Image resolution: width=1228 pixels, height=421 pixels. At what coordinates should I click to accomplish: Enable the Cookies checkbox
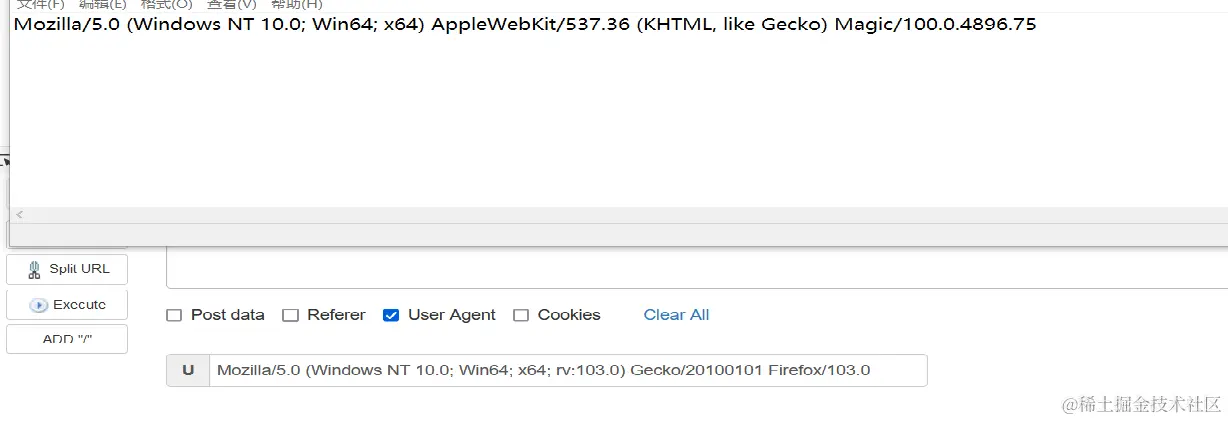(x=521, y=315)
